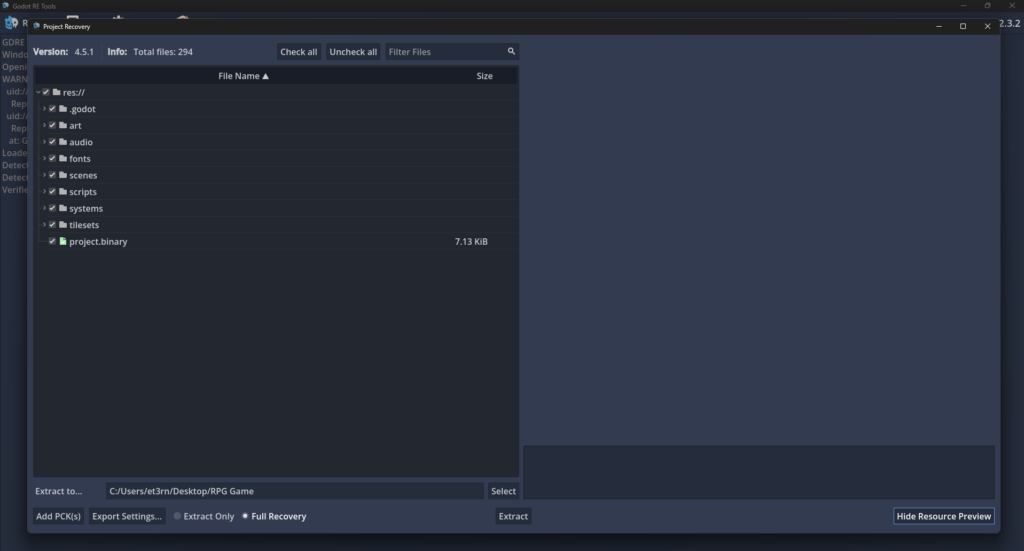The image size is (1024, 551).
Task: Collapse the res:// root node
Action: [38, 92]
